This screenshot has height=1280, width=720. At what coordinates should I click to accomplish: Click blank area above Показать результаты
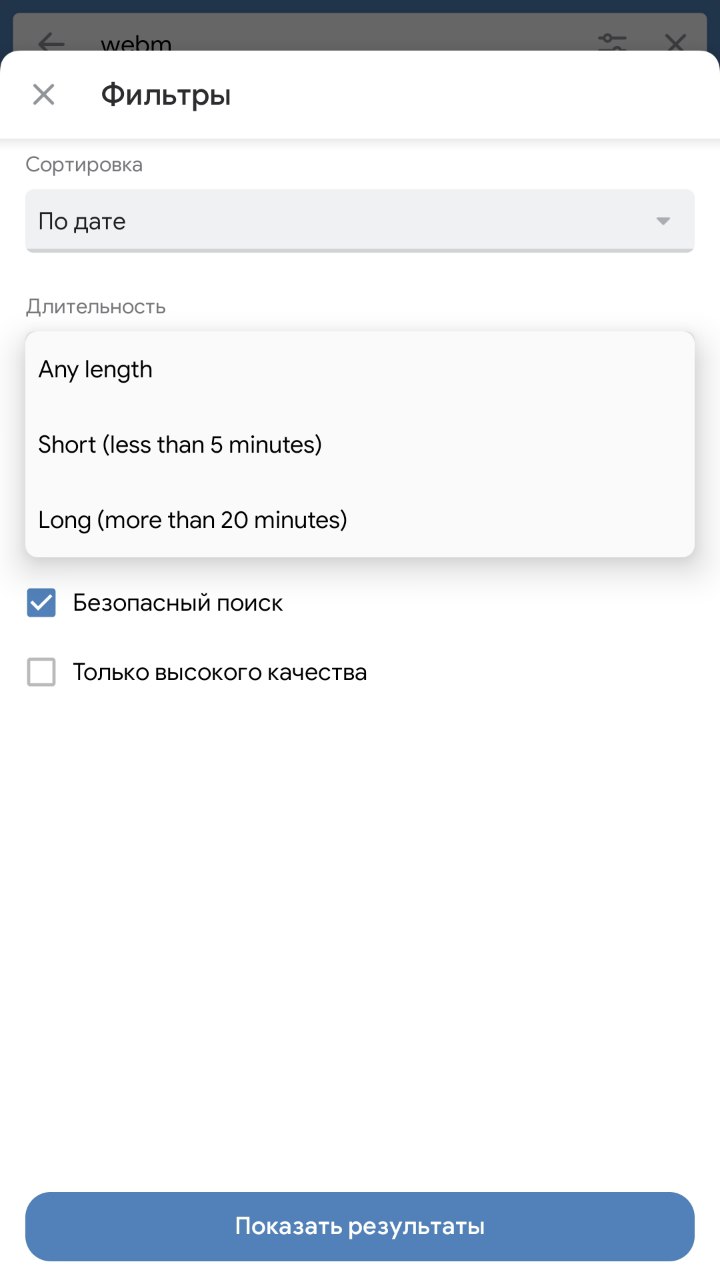coord(360,950)
